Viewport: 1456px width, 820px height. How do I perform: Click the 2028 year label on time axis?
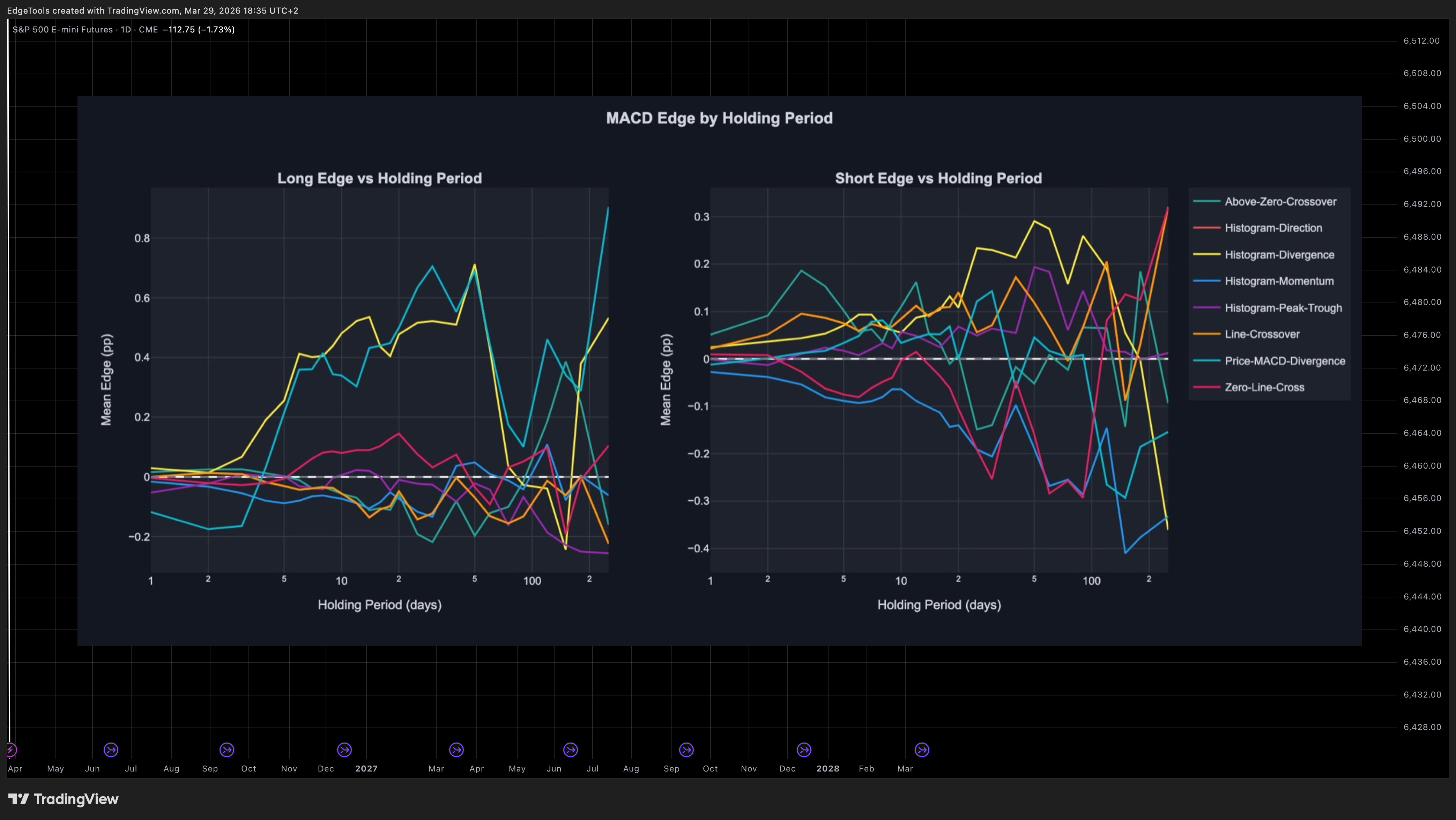pos(828,769)
